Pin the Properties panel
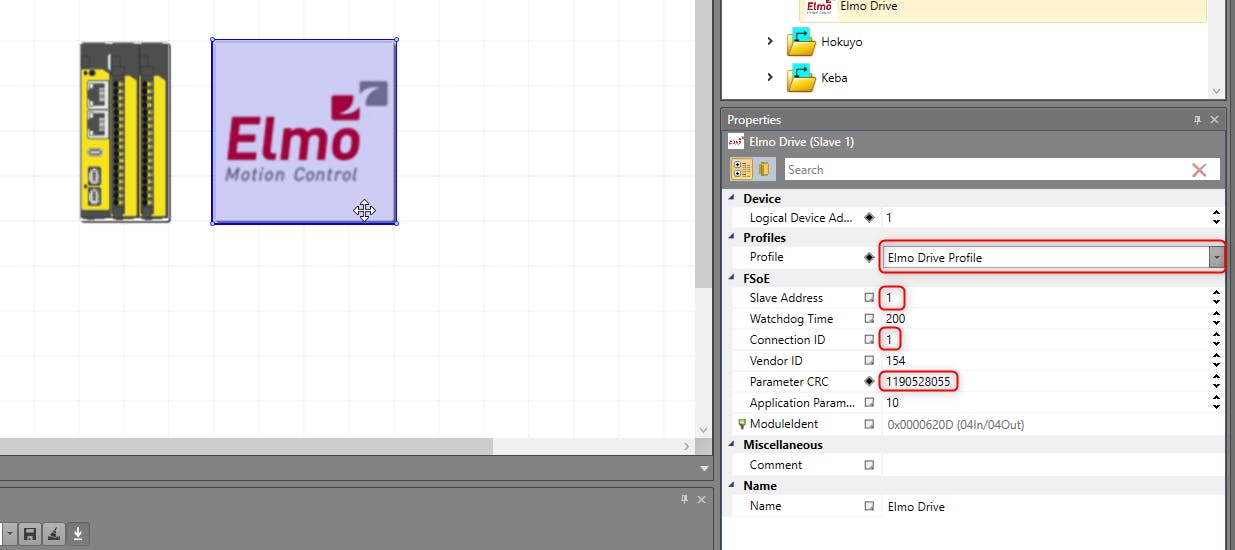Image resolution: width=1235 pixels, height=550 pixels. click(1197, 120)
